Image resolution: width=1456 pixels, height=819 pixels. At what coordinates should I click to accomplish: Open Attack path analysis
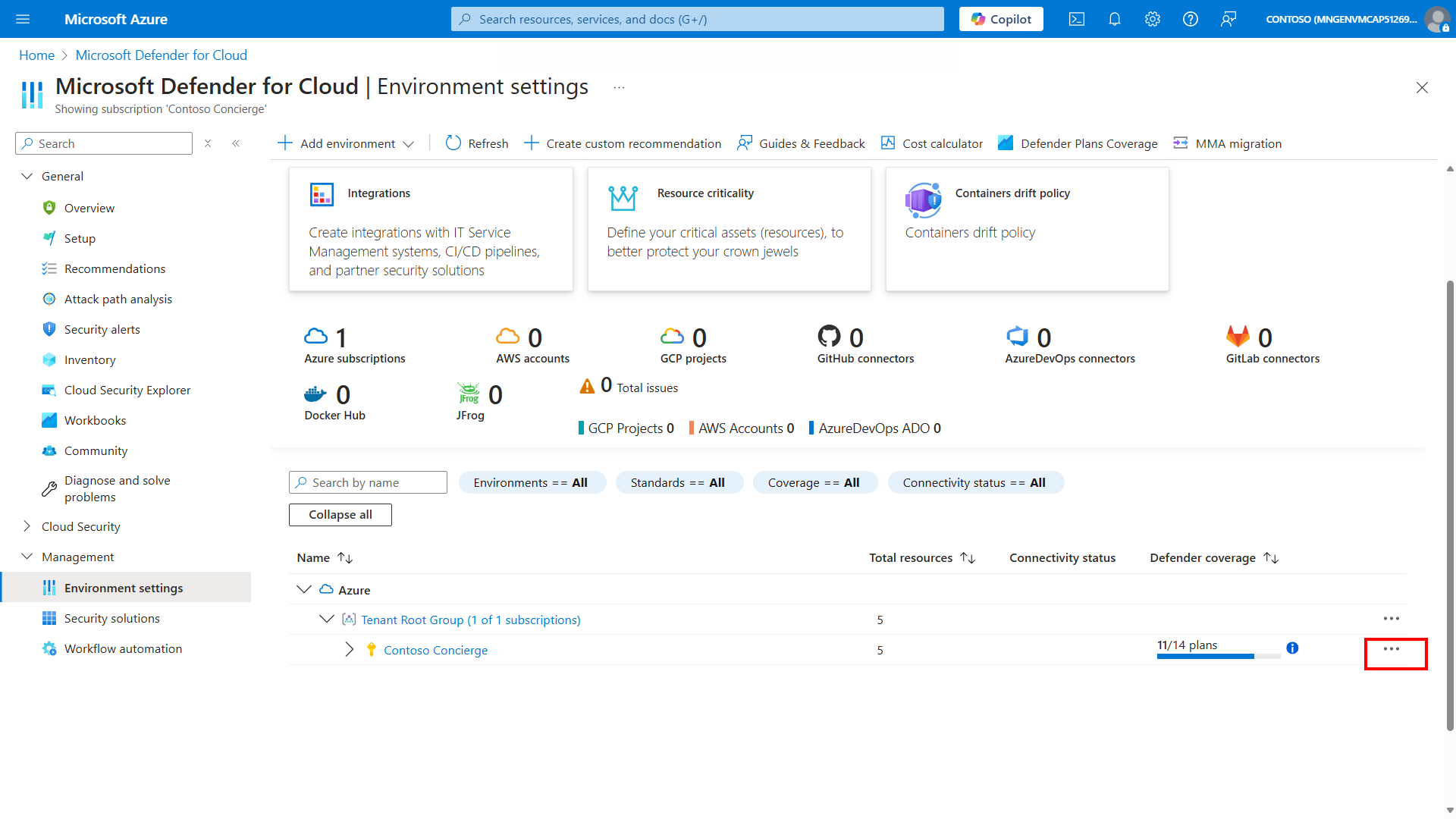118,299
